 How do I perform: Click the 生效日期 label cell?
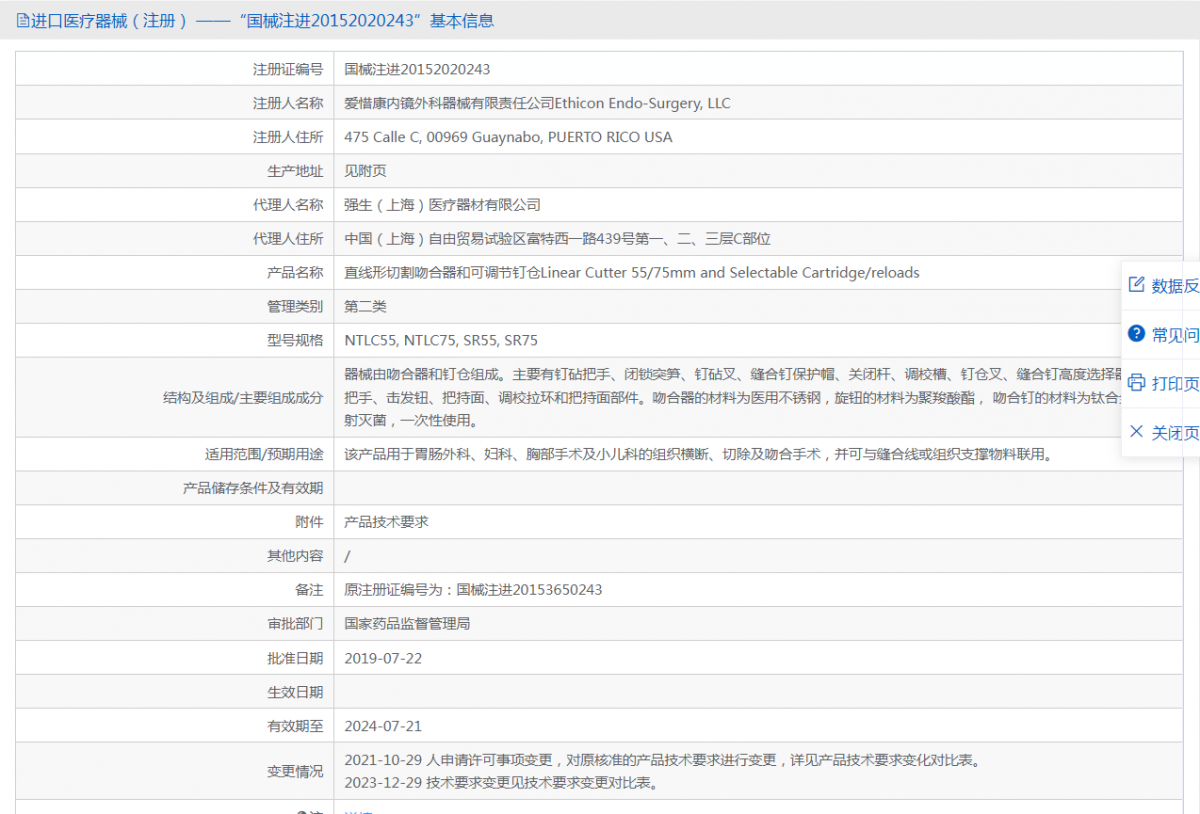(175, 693)
